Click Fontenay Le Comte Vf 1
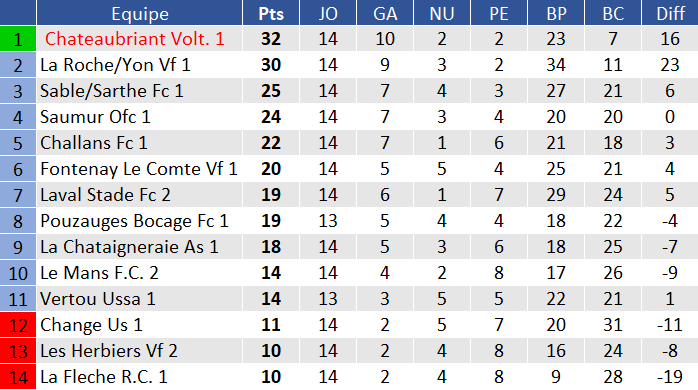Image resolution: width=698 pixels, height=390 pixels. point(139,169)
